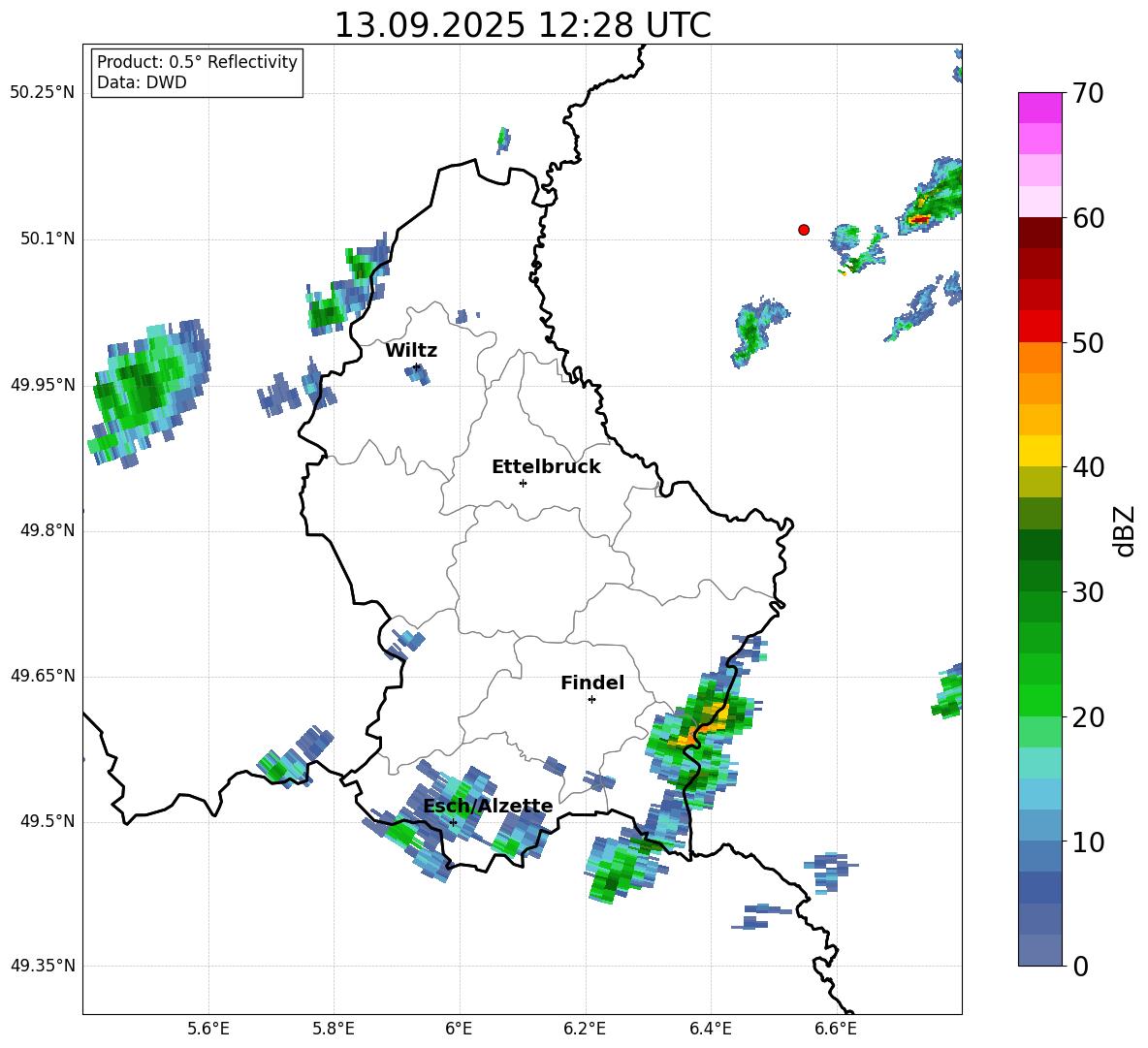Select the Ettelbruck city label
The image size is (1148, 1048).
pyautogui.click(x=546, y=467)
